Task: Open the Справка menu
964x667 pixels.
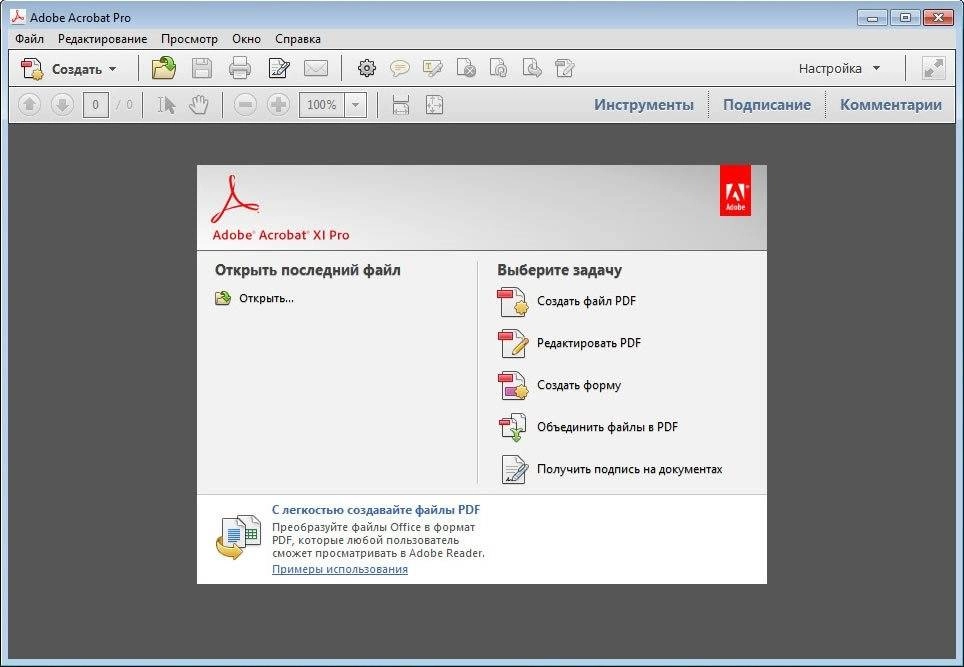Action: click(x=298, y=39)
